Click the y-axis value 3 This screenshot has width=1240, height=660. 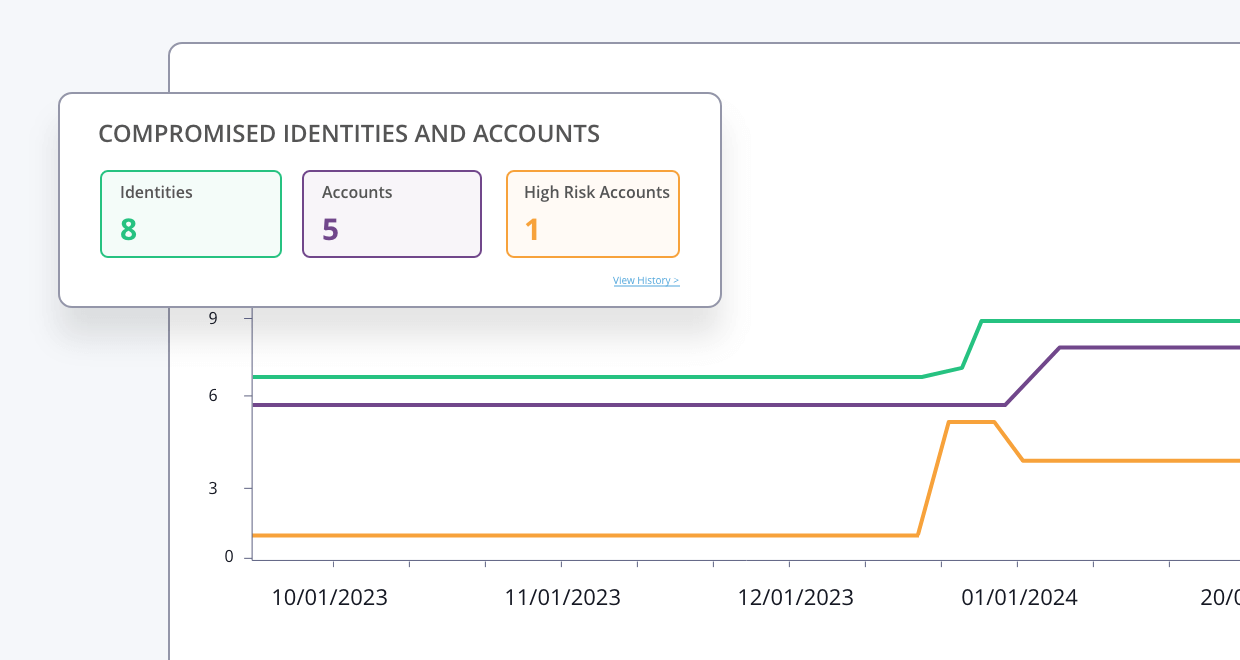pos(212,489)
